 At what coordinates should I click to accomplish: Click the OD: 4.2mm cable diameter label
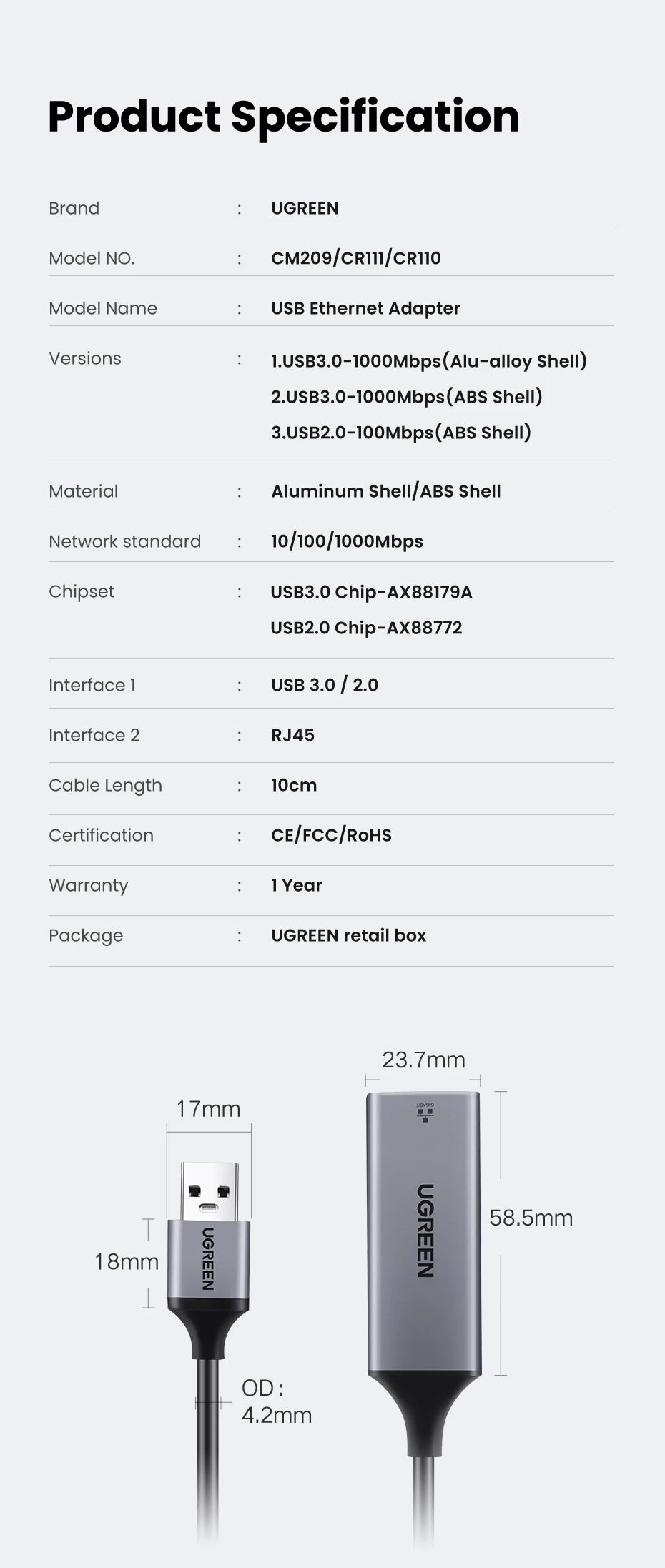276,1401
